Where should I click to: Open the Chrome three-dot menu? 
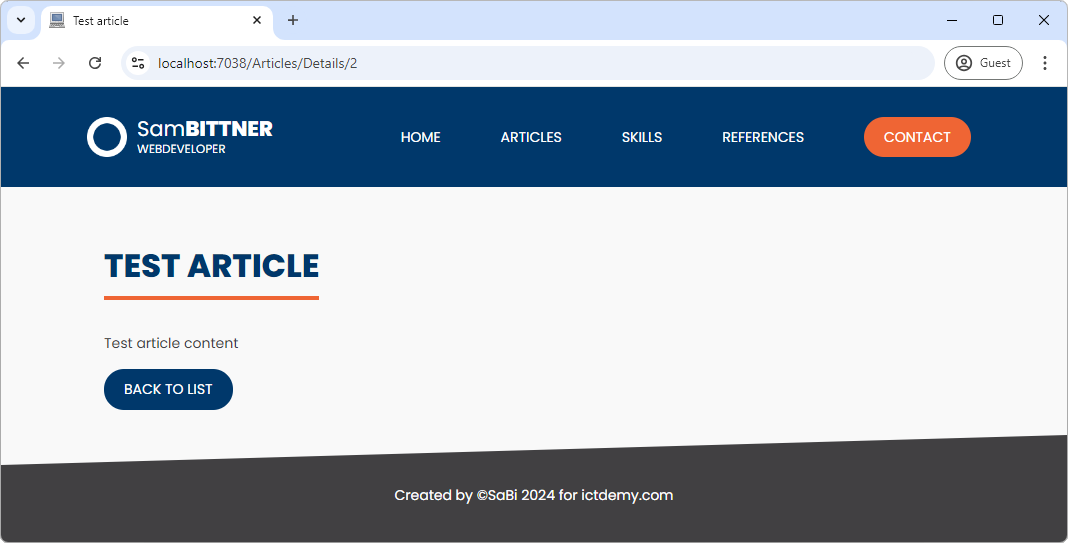[x=1045, y=63]
